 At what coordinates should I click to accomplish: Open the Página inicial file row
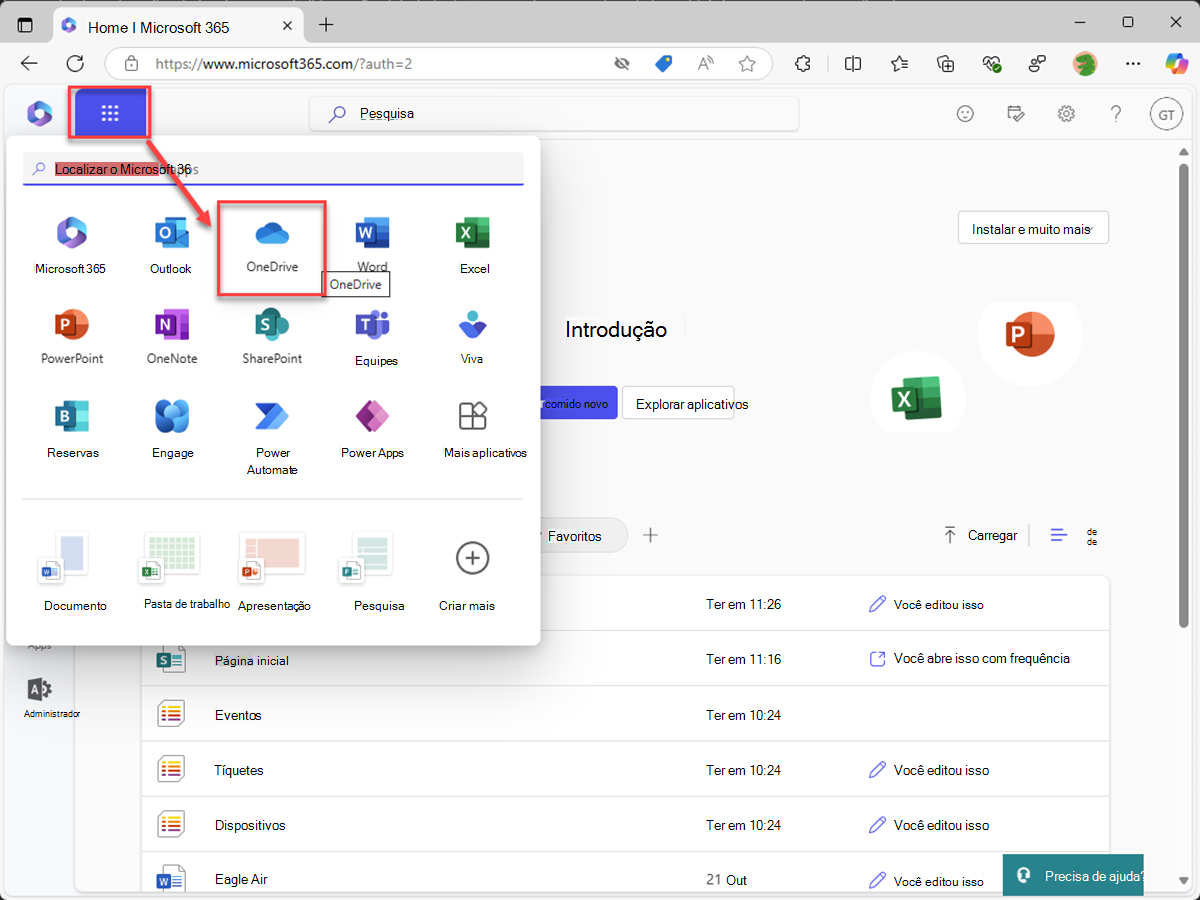point(625,659)
